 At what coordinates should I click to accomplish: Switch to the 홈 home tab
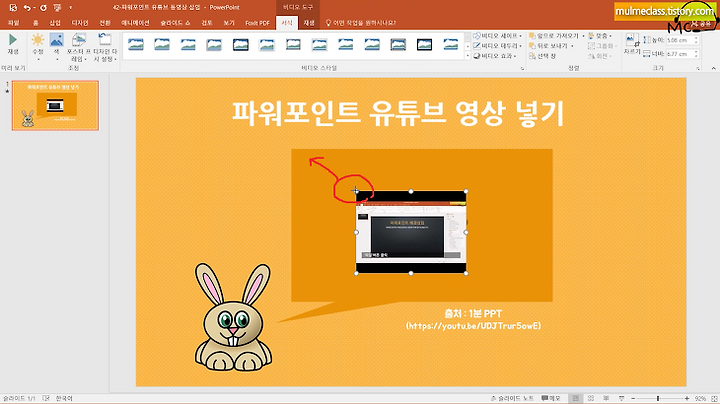[35, 23]
